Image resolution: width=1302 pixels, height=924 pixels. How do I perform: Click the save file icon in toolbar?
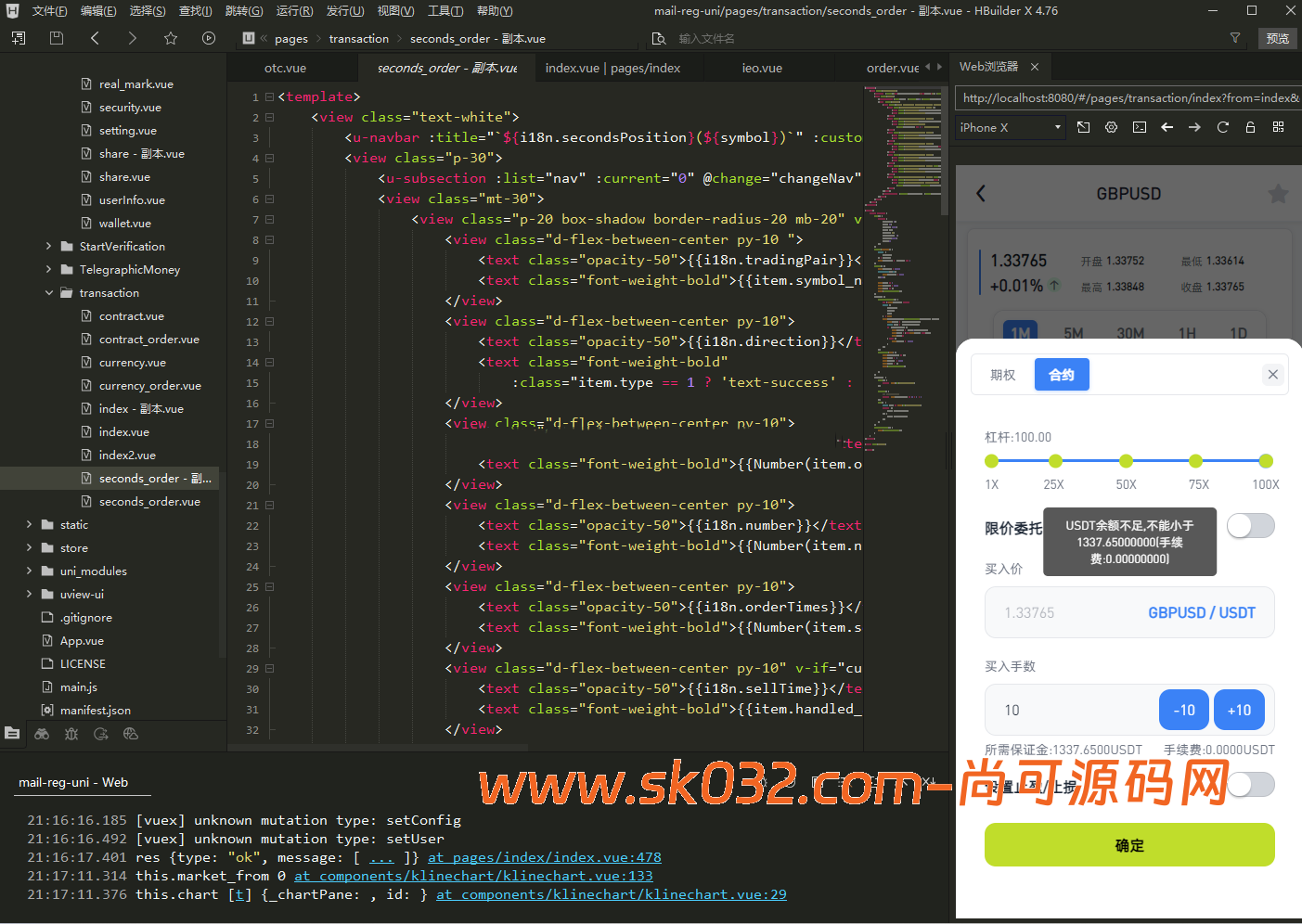[x=57, y=38]
